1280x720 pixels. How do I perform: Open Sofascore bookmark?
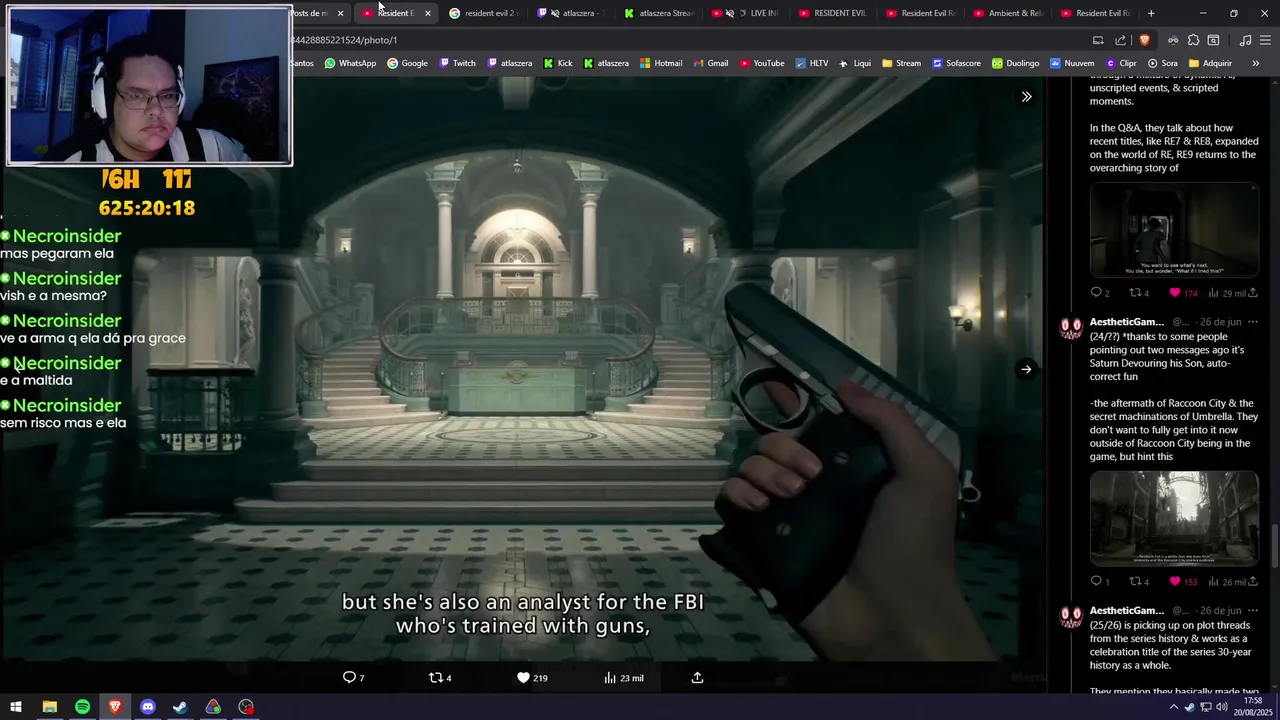(x=956, y=63)
